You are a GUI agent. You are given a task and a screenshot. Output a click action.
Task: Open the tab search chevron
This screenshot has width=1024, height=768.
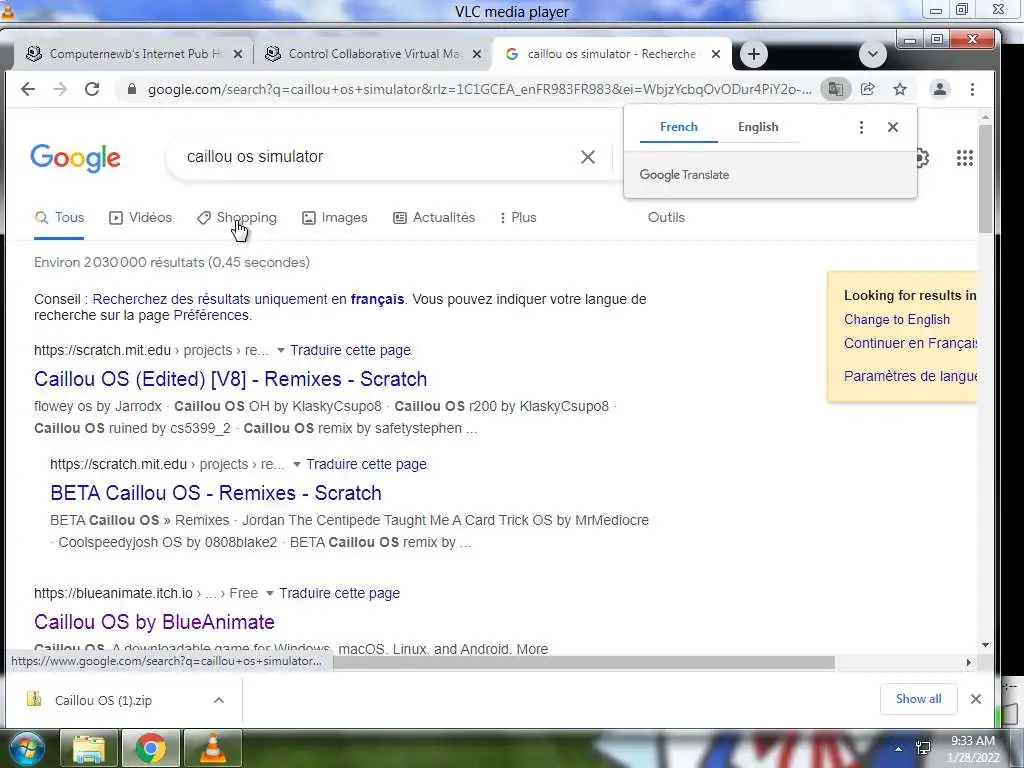pos(872,54)
